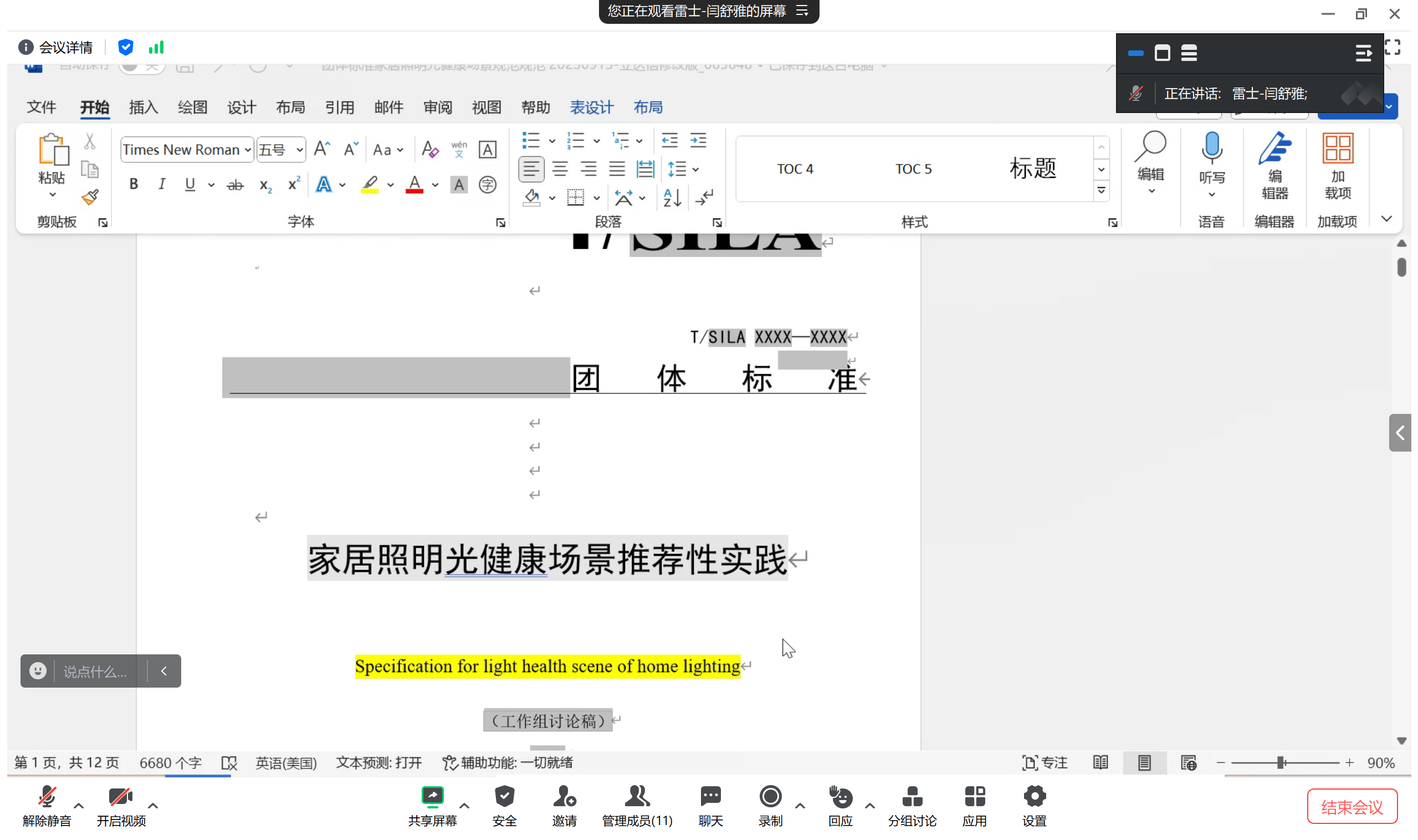The image size is (1418, 840).
Task: Expand the styles gallery more arrow
Action: click(x=1101, y=191)
